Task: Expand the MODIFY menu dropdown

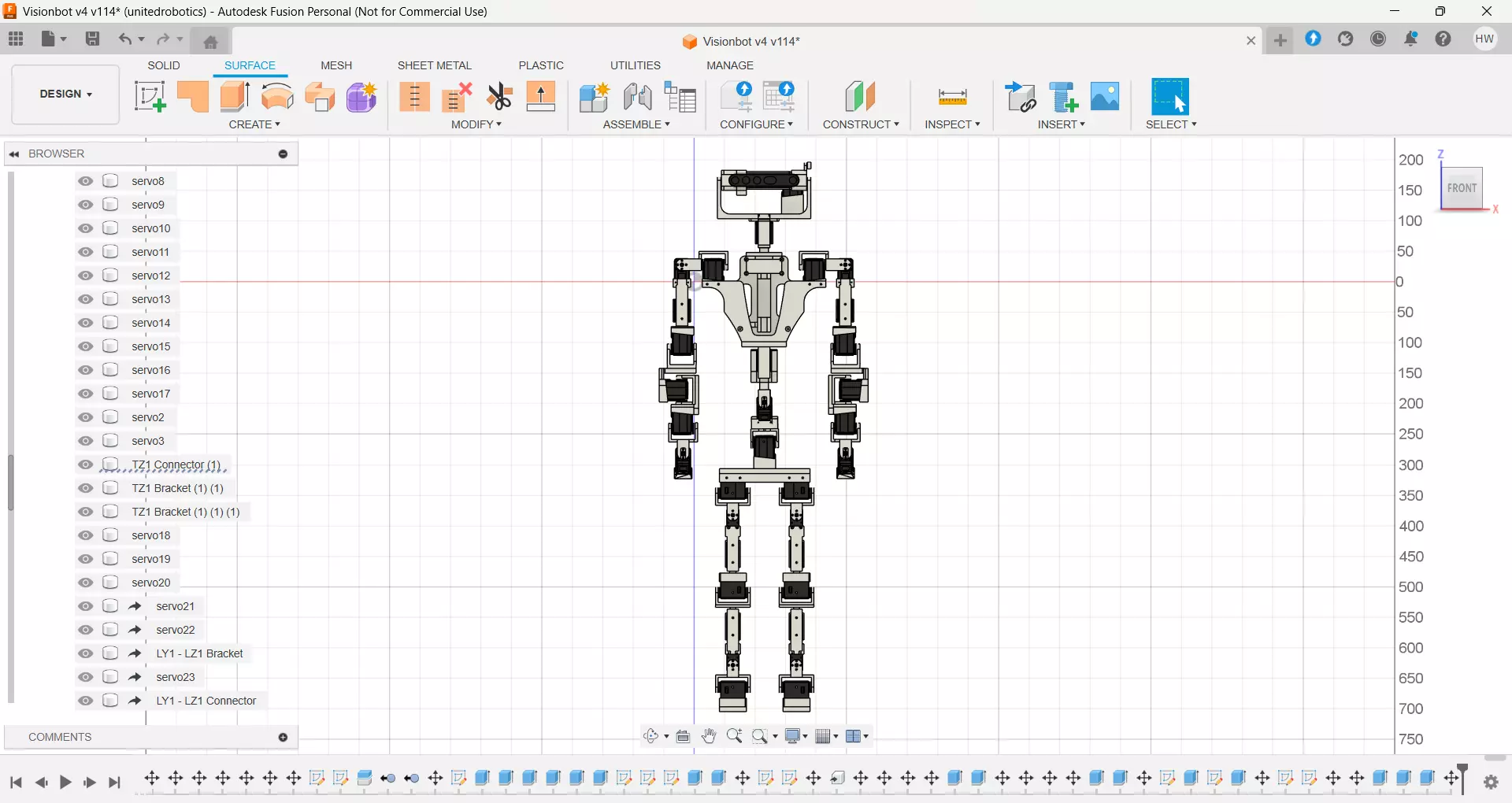Action: (x=476, y=124)
